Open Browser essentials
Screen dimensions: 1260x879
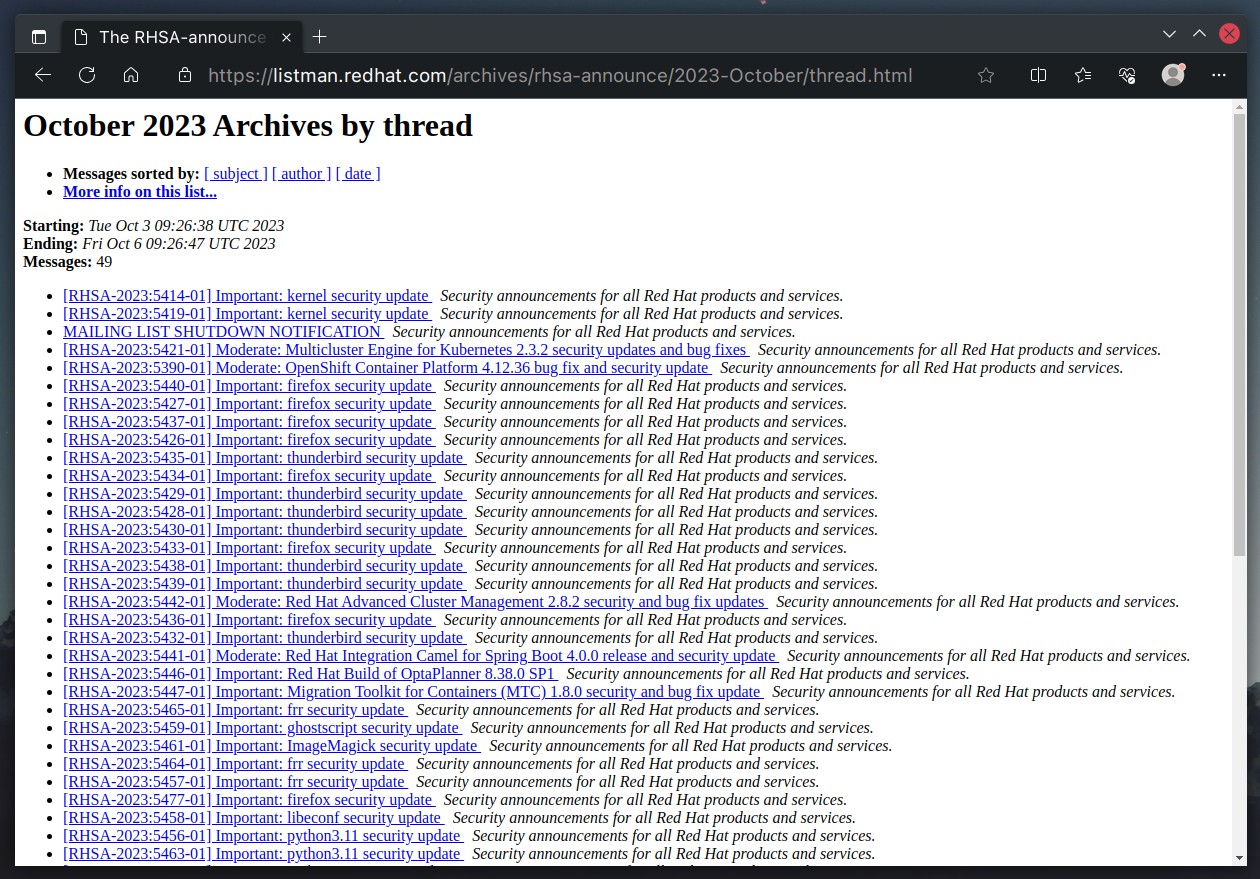coord(1127,75)
